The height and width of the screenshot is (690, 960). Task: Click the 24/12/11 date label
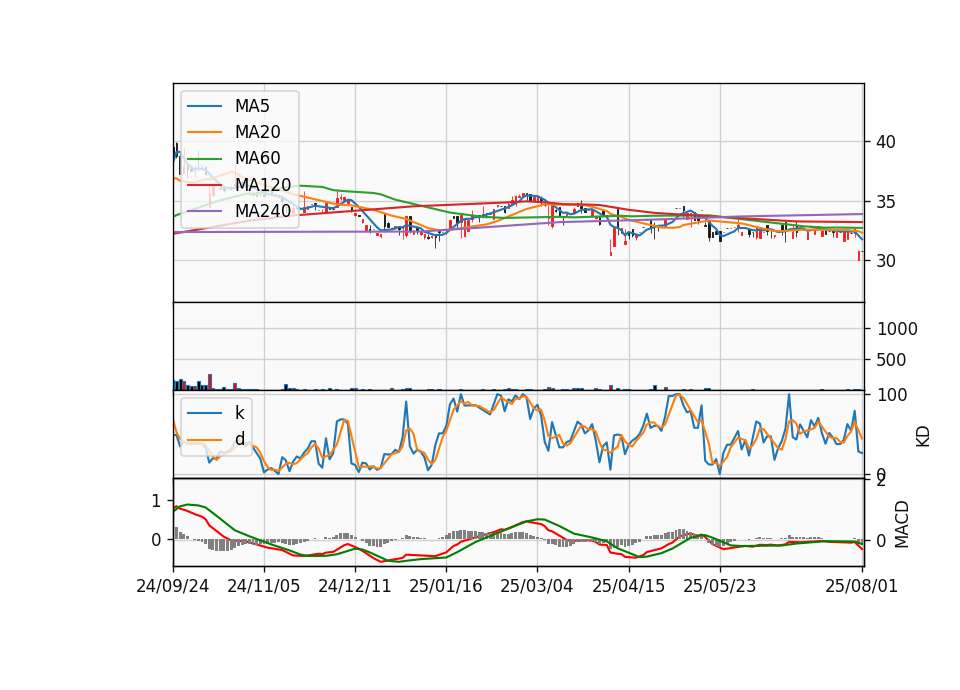click(354, 586)
